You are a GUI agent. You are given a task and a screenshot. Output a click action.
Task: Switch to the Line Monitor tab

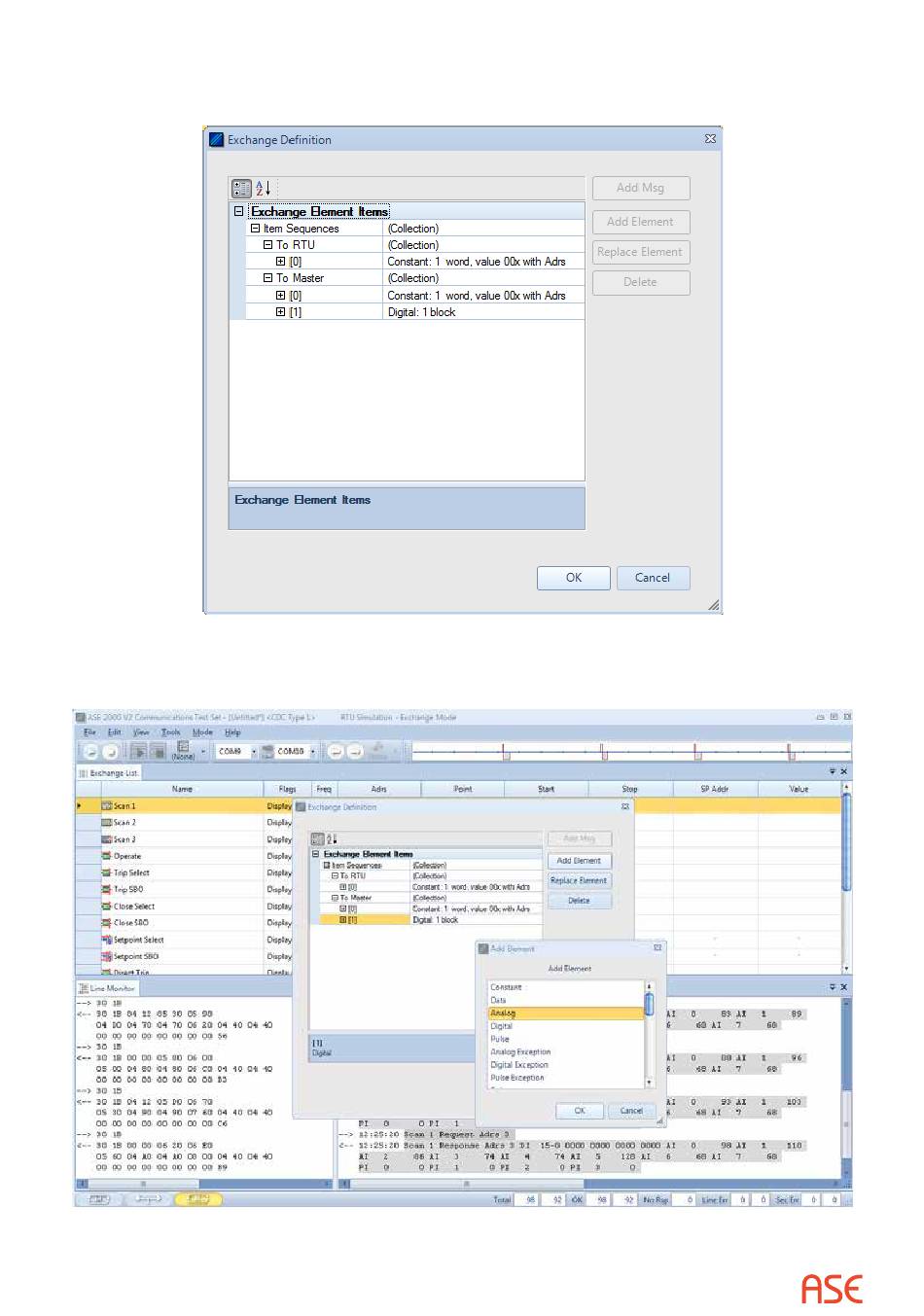pos(109,988)
